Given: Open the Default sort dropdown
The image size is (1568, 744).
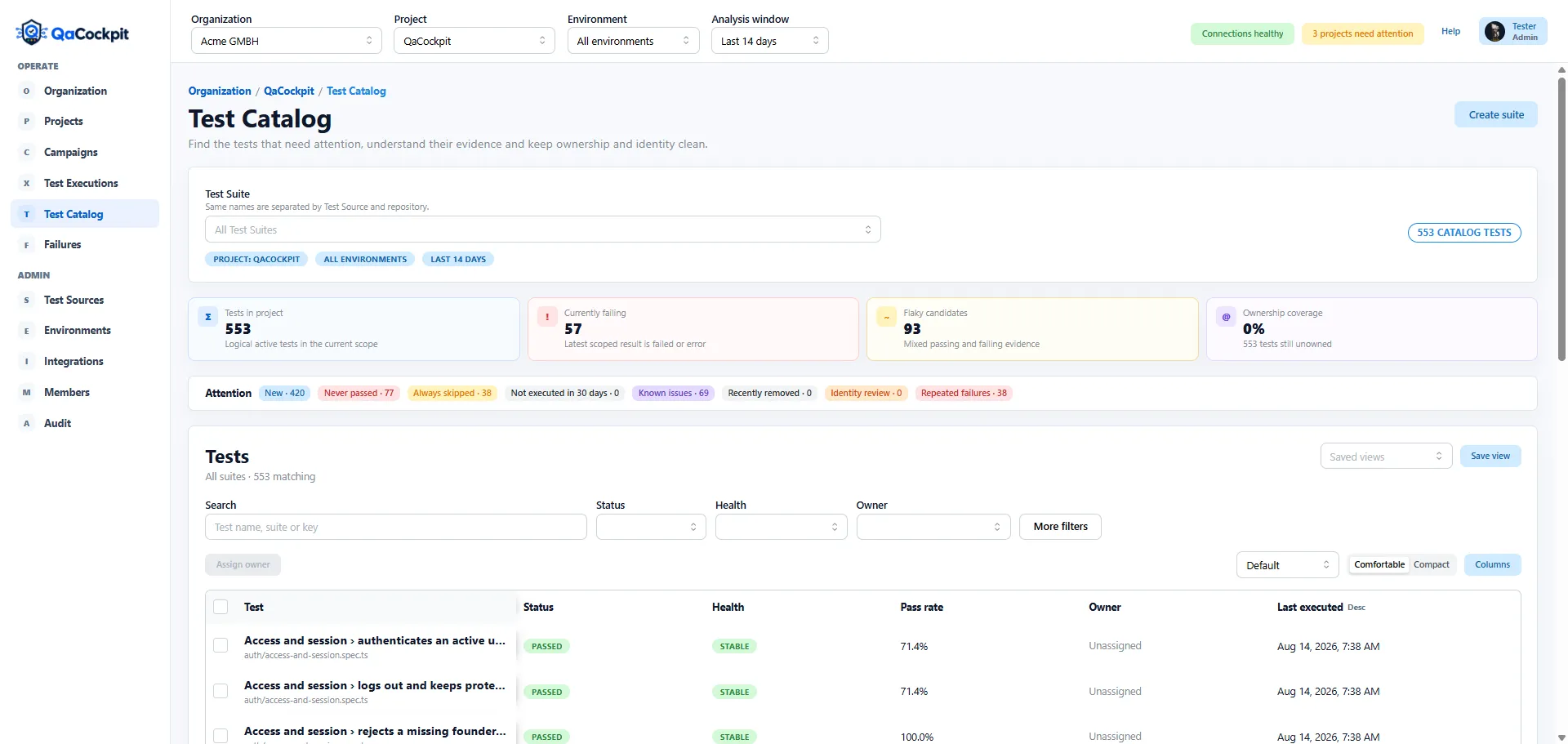Looking at the screenshot, I should (1288, 565).
